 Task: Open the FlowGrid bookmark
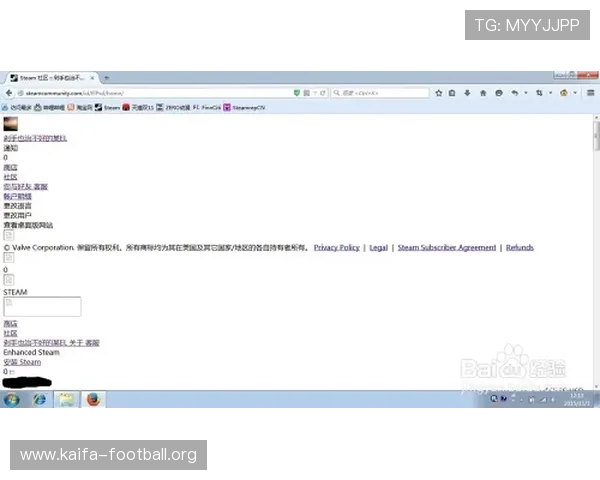[207, 108]
